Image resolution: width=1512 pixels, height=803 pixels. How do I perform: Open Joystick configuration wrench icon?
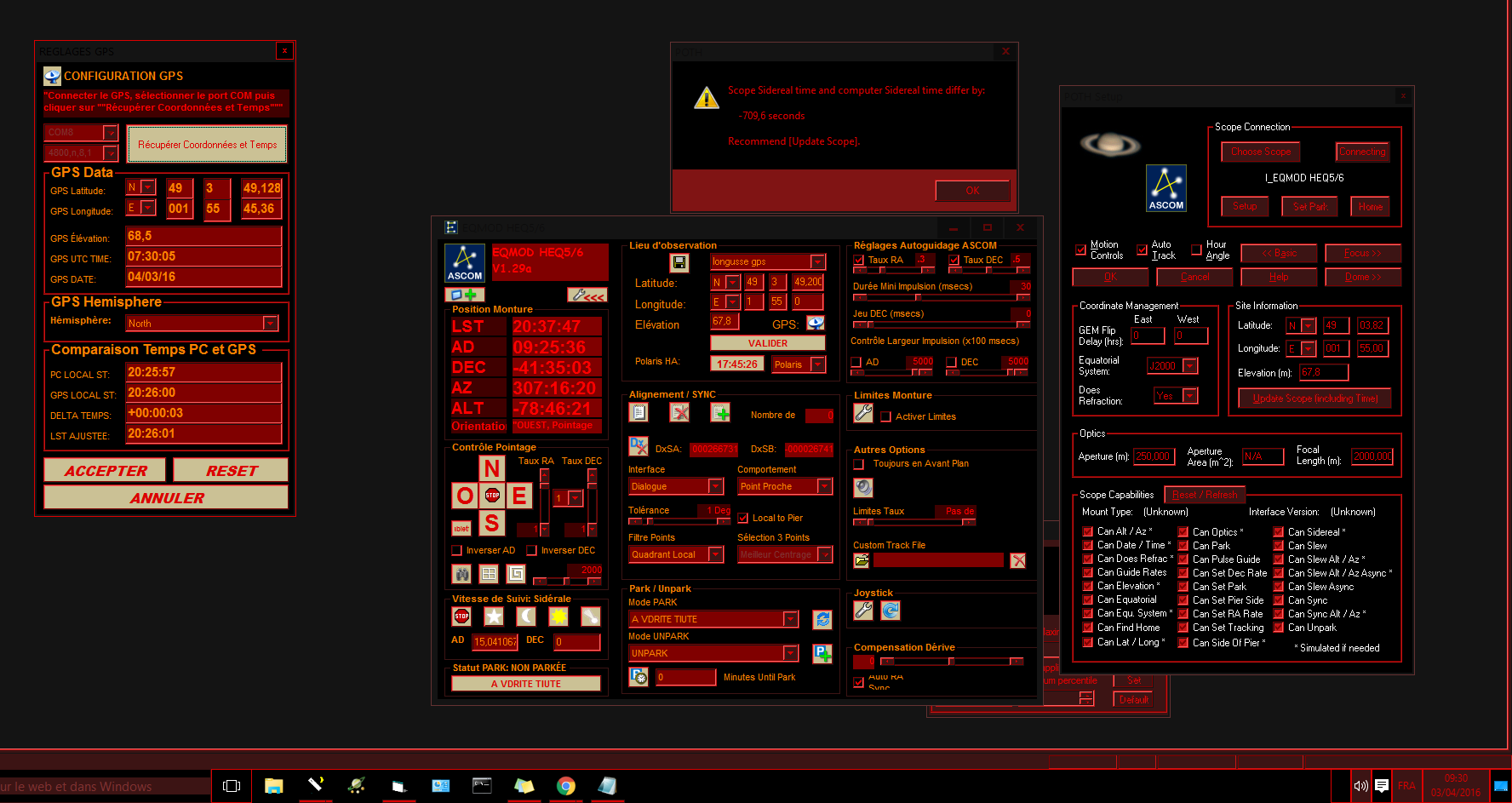(x=863, y=610)
